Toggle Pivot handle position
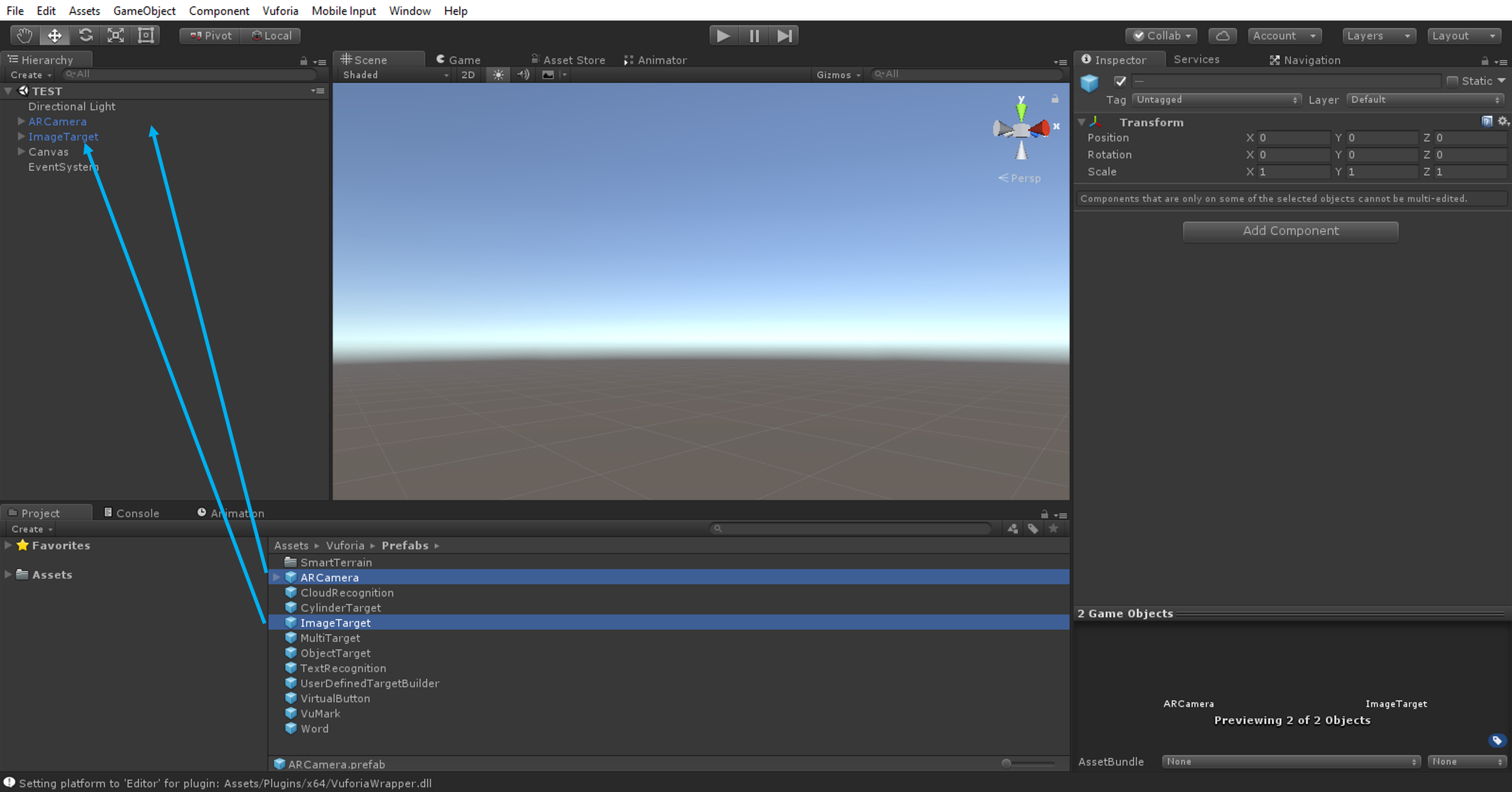 click(x=210, y=36)
